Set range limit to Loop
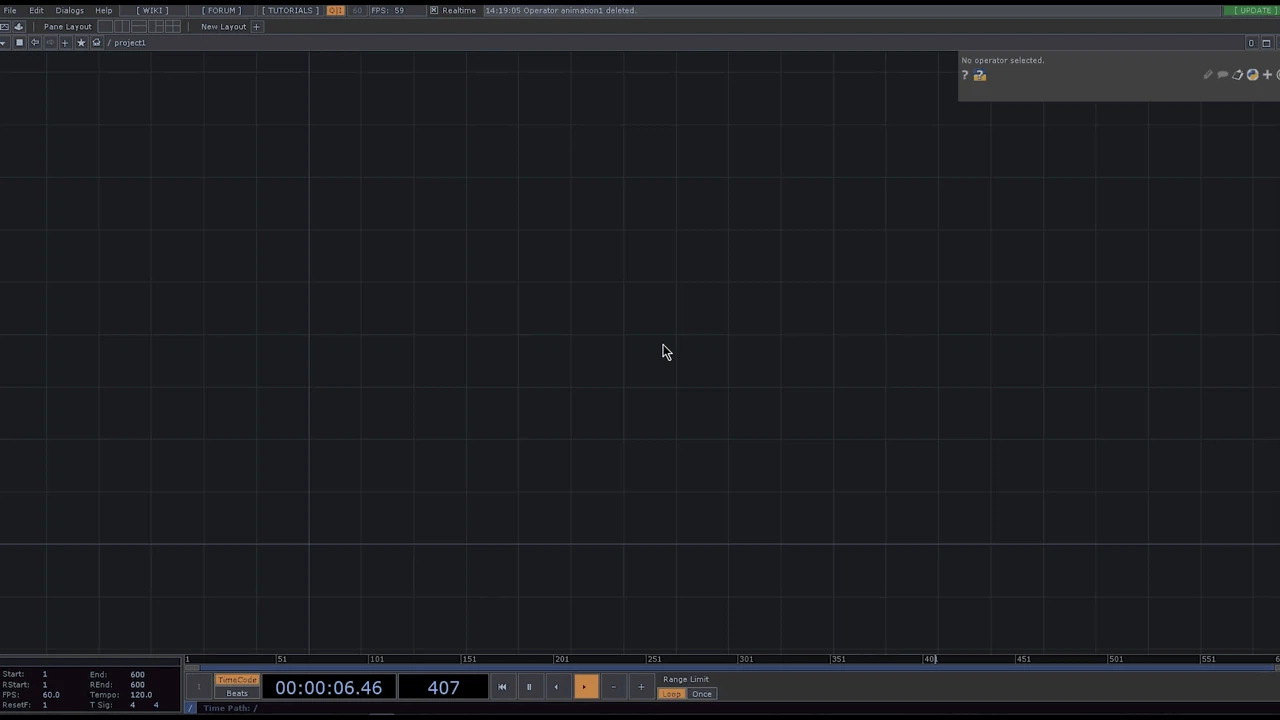The height and width of the screenshot is (720, 1280). tap(671, 694)
